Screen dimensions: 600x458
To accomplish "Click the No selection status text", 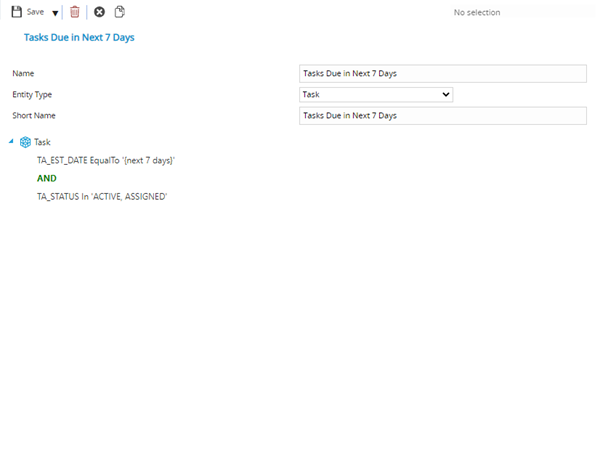I will pos(476,13).
